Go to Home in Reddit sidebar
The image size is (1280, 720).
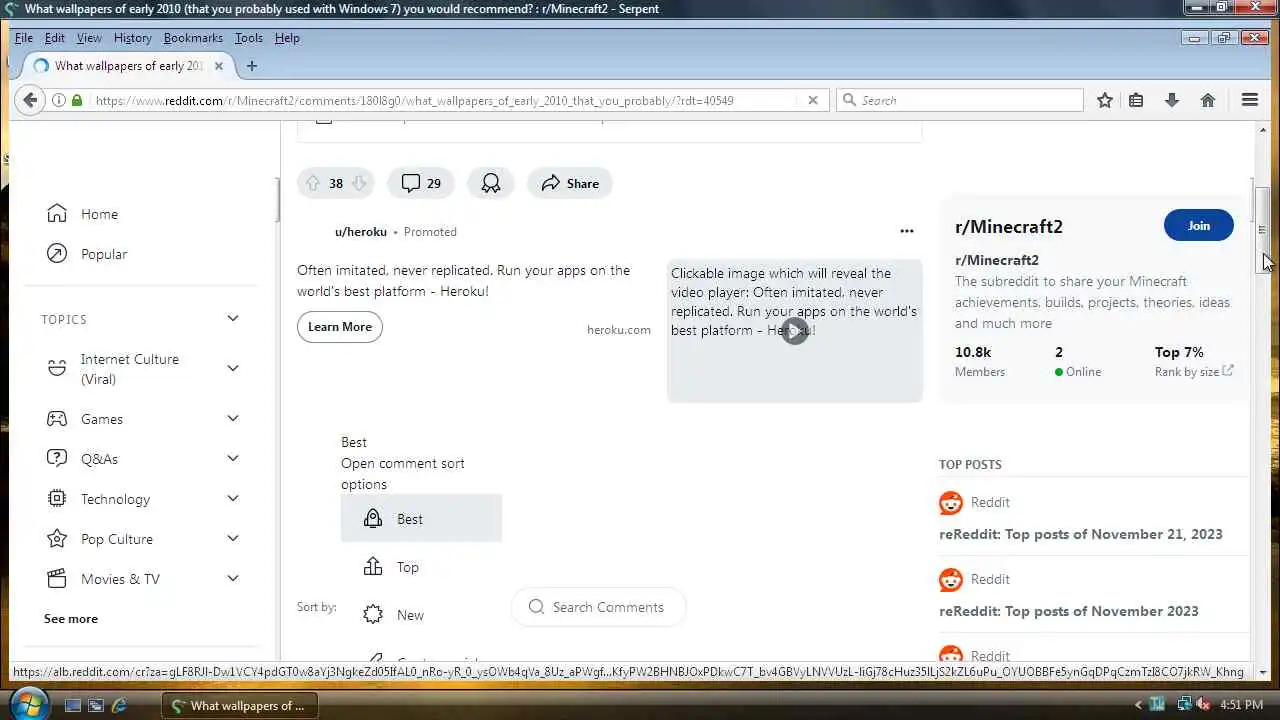click(99, 214)
